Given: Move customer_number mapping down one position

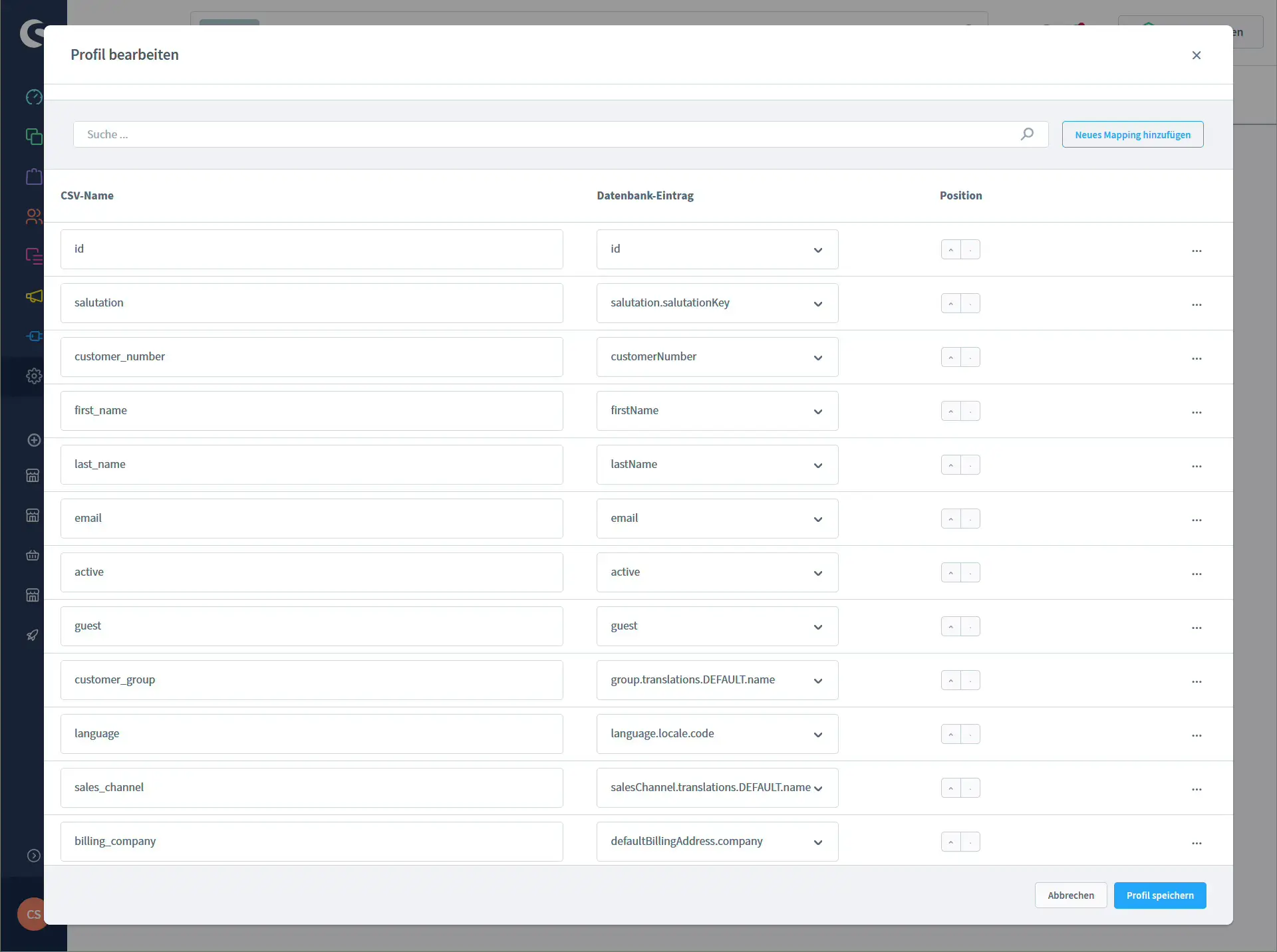Looking at the screenshot, I should (970, 358).
